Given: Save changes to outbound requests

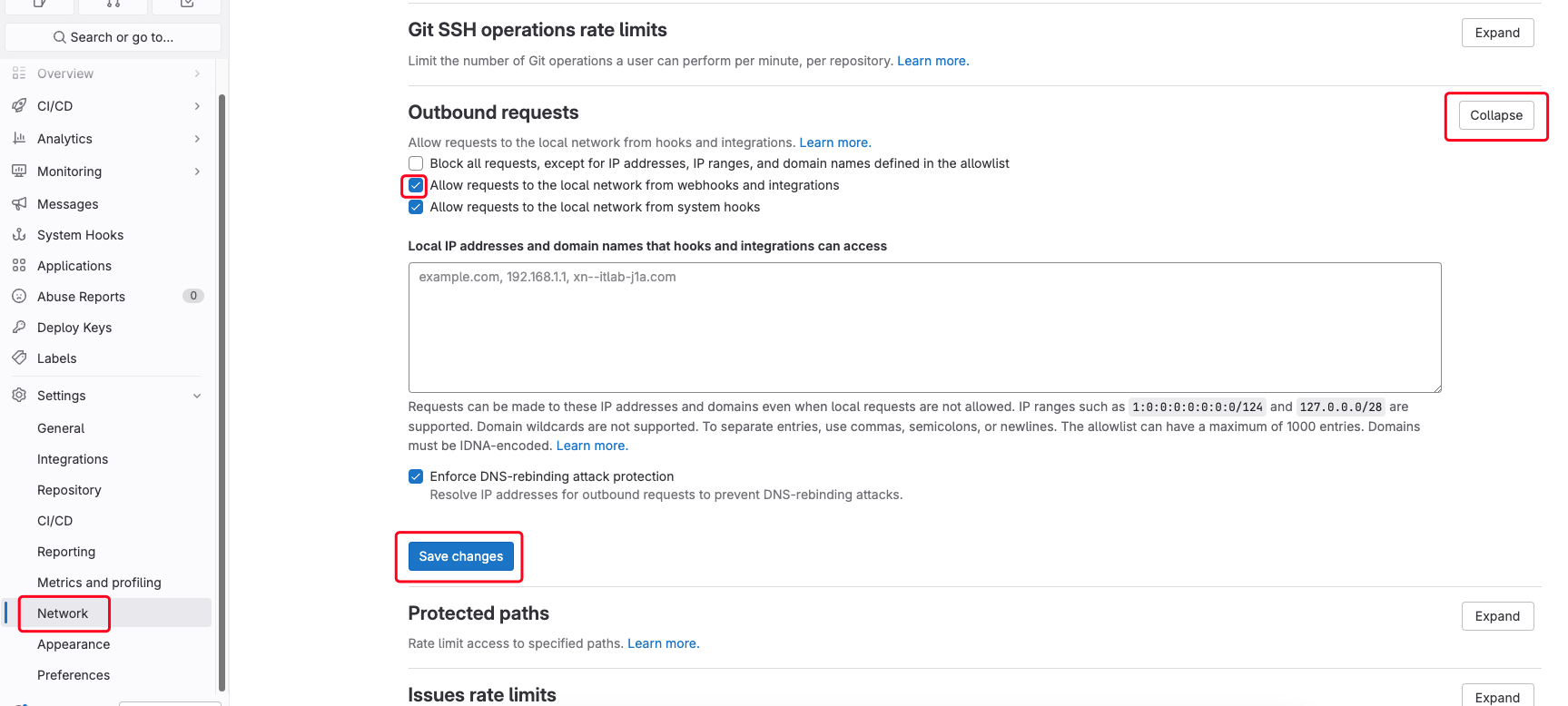Looking at the screenshot, I should click(460, 556).
